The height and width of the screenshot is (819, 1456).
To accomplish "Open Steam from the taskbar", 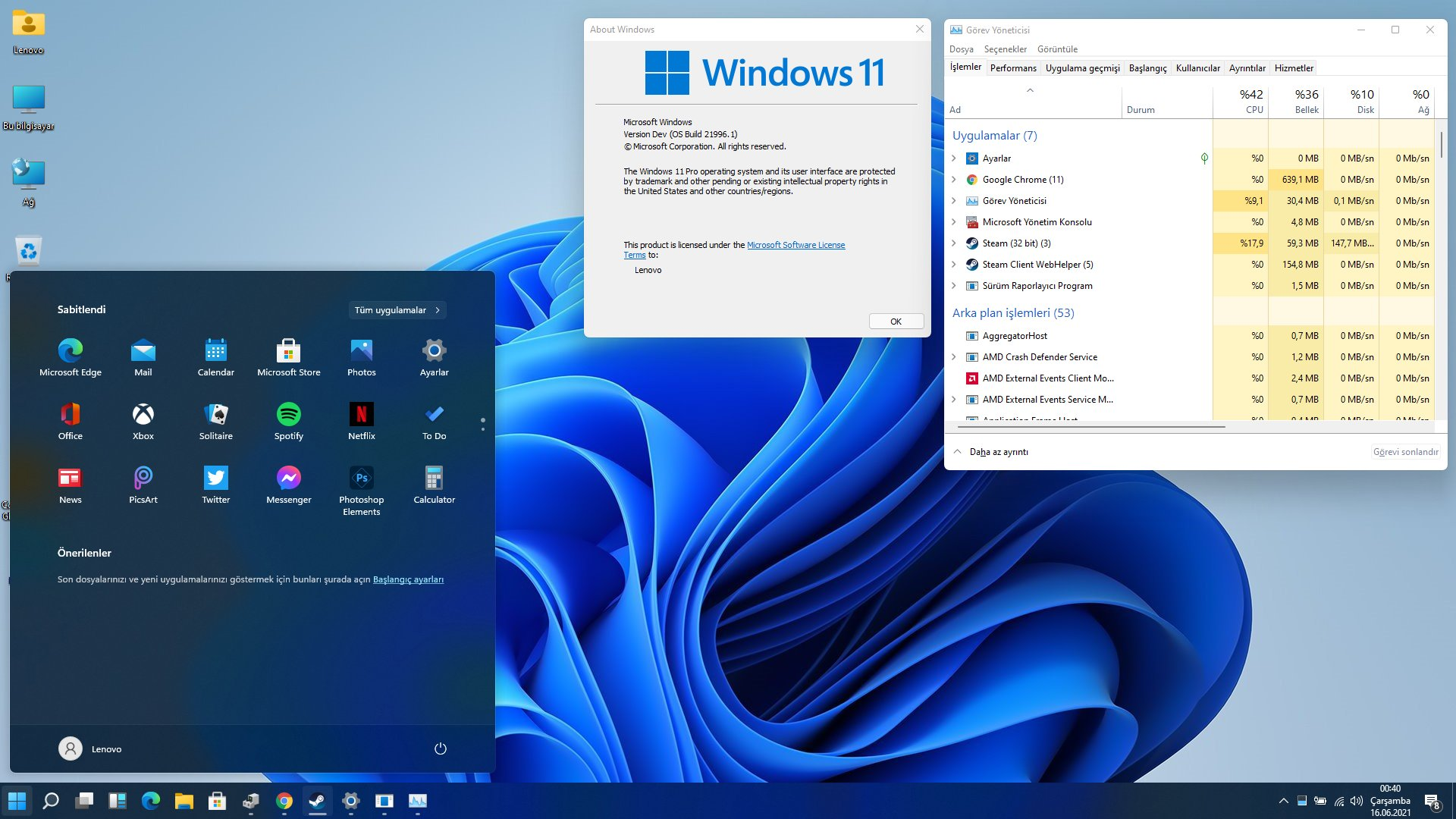I will click(x=317, y=801).
